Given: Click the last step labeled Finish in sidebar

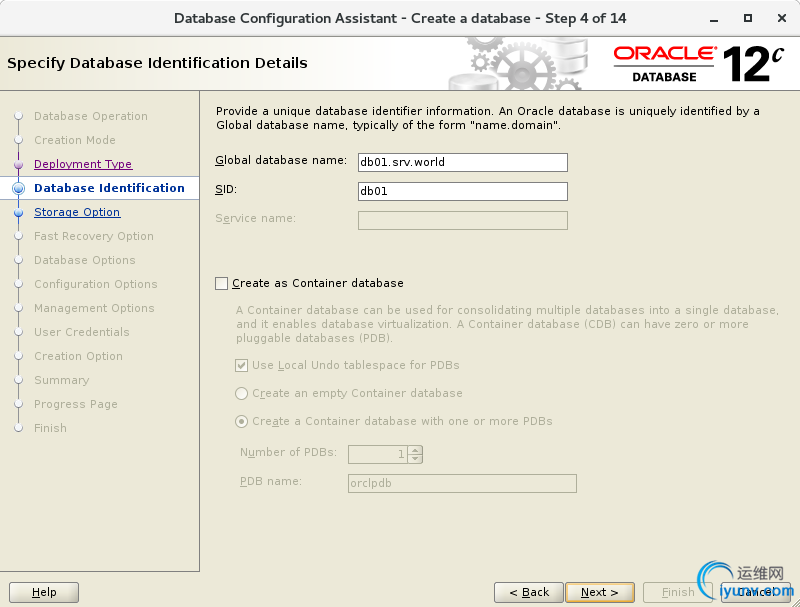Looking at the screenshot, I should pos(51,428).
